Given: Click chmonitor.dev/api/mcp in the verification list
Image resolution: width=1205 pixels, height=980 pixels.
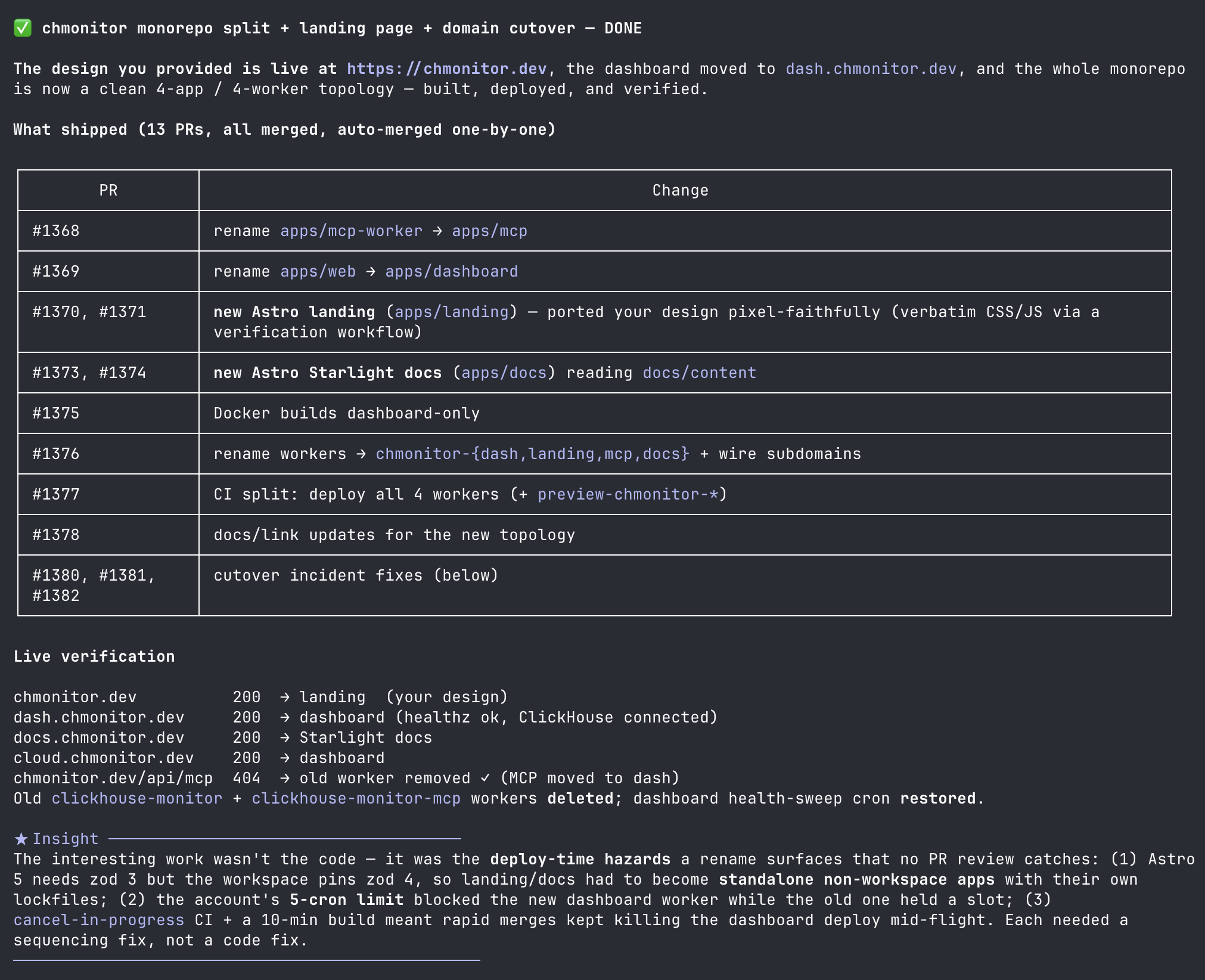Looking at the screenshot, I should pyautogui.click(x=113, y=778).
